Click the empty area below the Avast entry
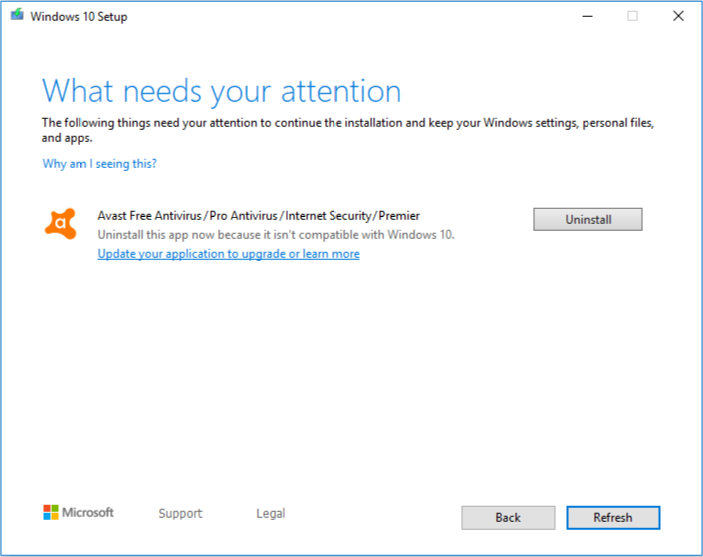Viewport: 703px width, 557px height. click(350, 380)
